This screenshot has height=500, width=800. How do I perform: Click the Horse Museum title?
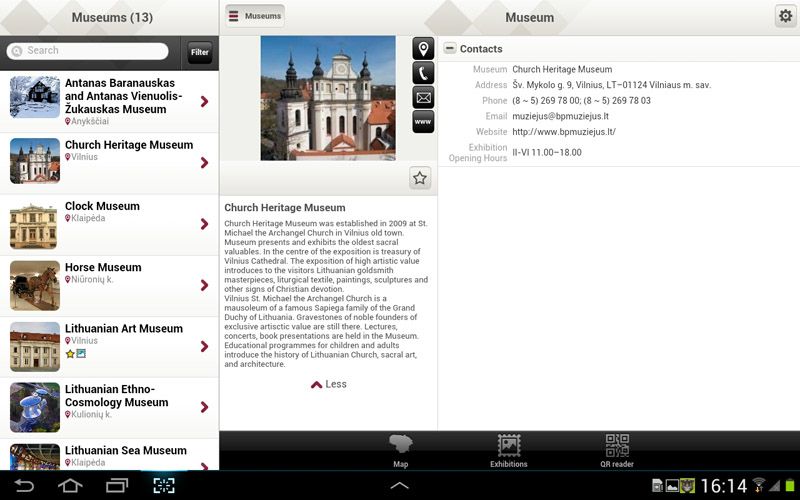coord(103,267)
